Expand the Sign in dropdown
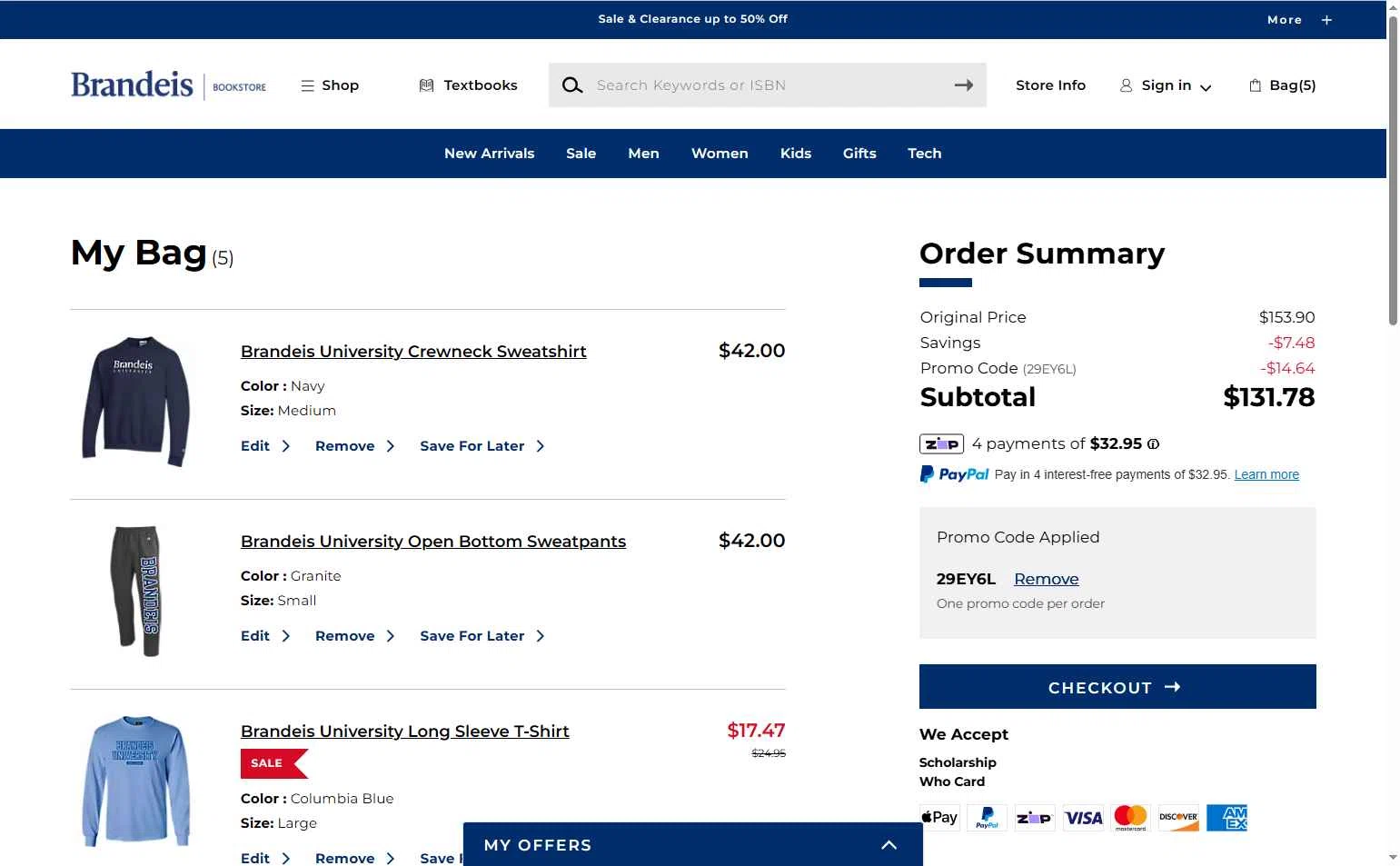Screen dimensions: 1400x866 click(1166, 85)
